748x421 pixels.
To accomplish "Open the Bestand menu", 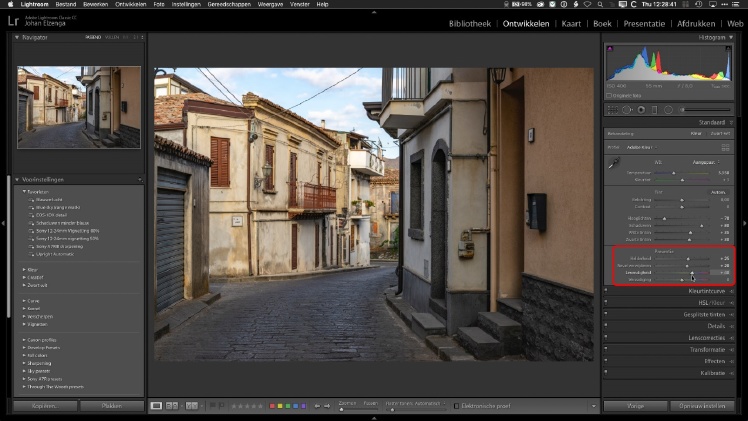I will [x=66, y=4].
